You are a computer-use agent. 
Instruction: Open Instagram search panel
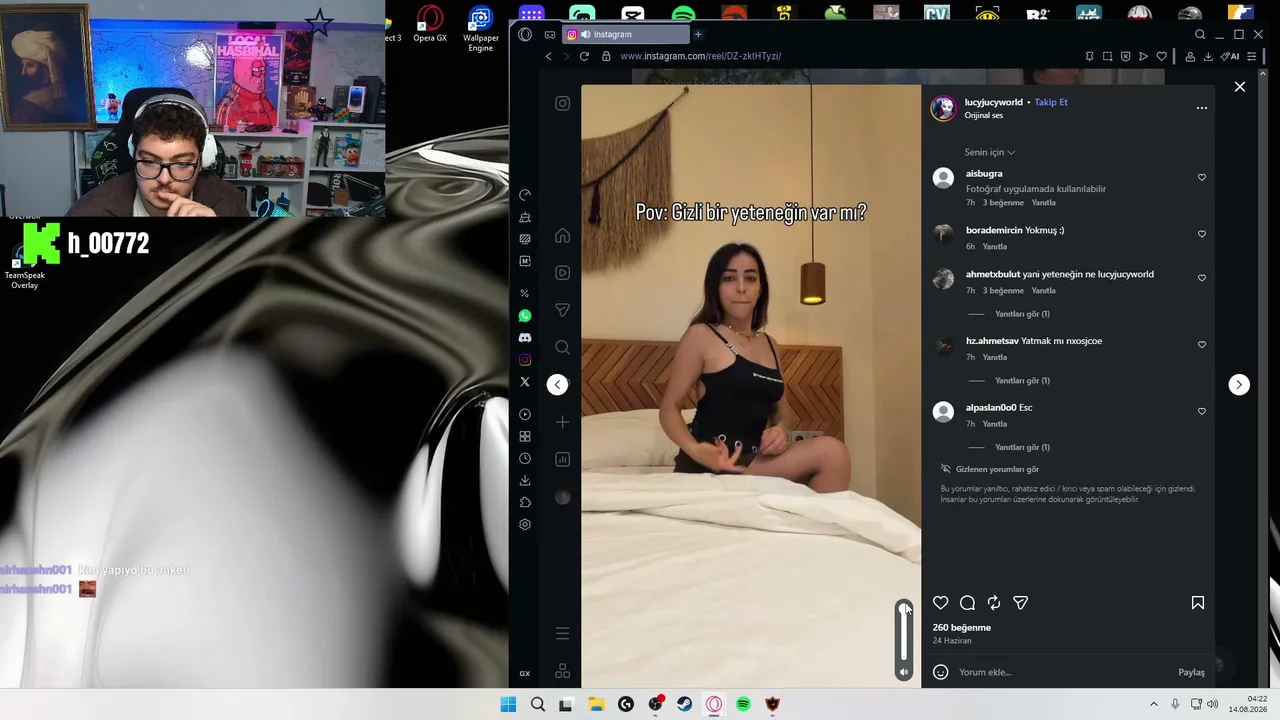pos(563,347)
